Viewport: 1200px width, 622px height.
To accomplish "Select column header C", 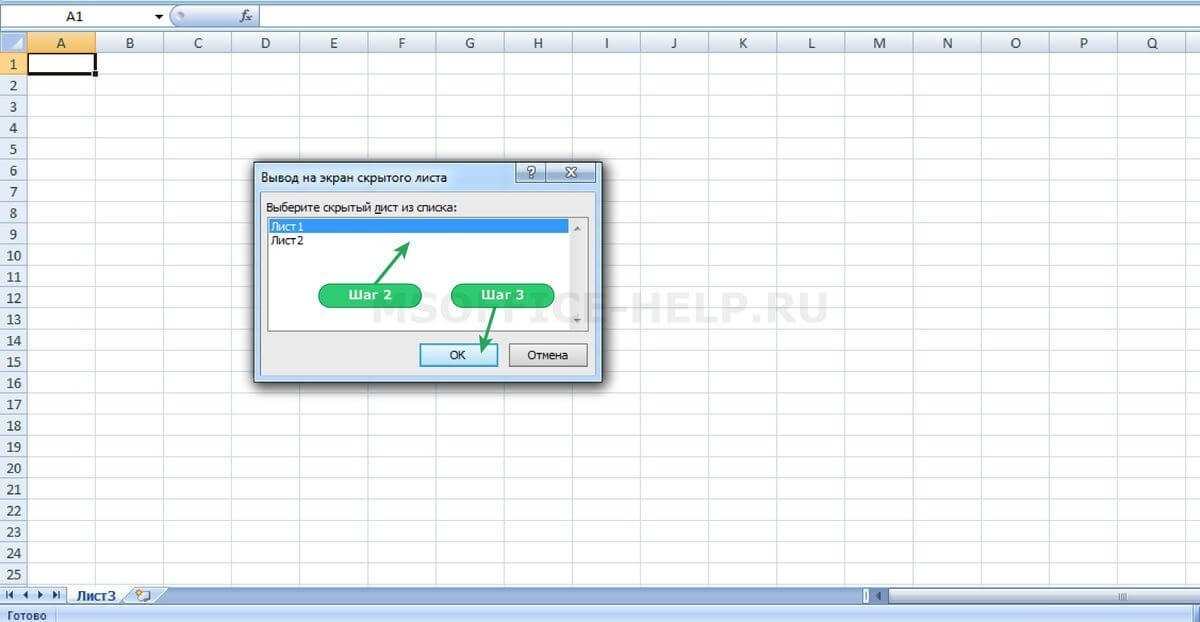I will click(197, 43).
